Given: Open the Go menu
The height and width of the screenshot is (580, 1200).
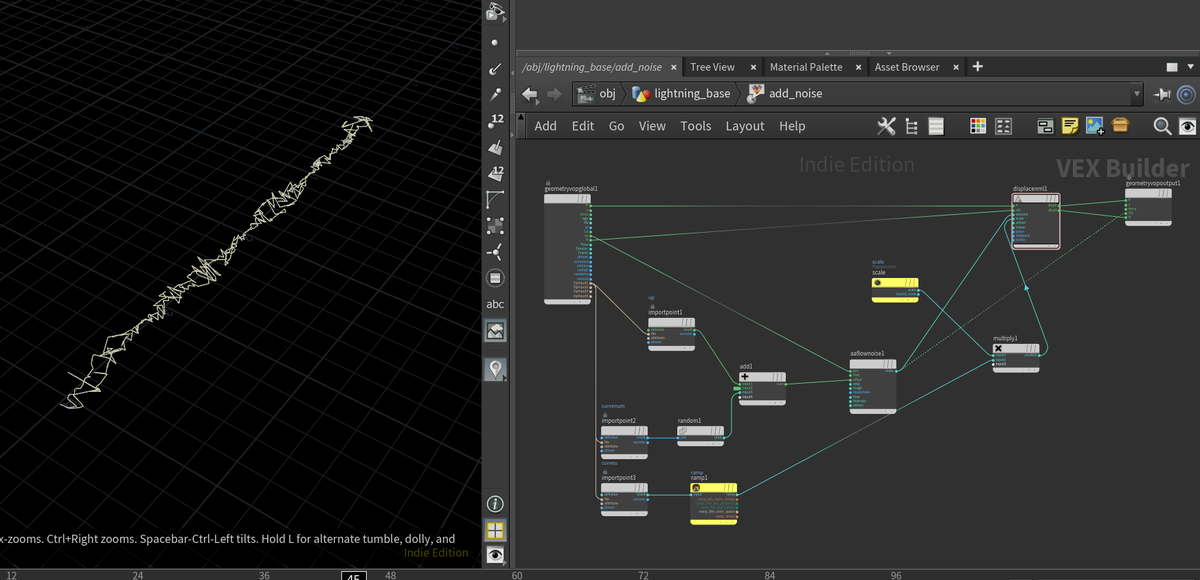Looking at the screenshot, I should [617, 126].
